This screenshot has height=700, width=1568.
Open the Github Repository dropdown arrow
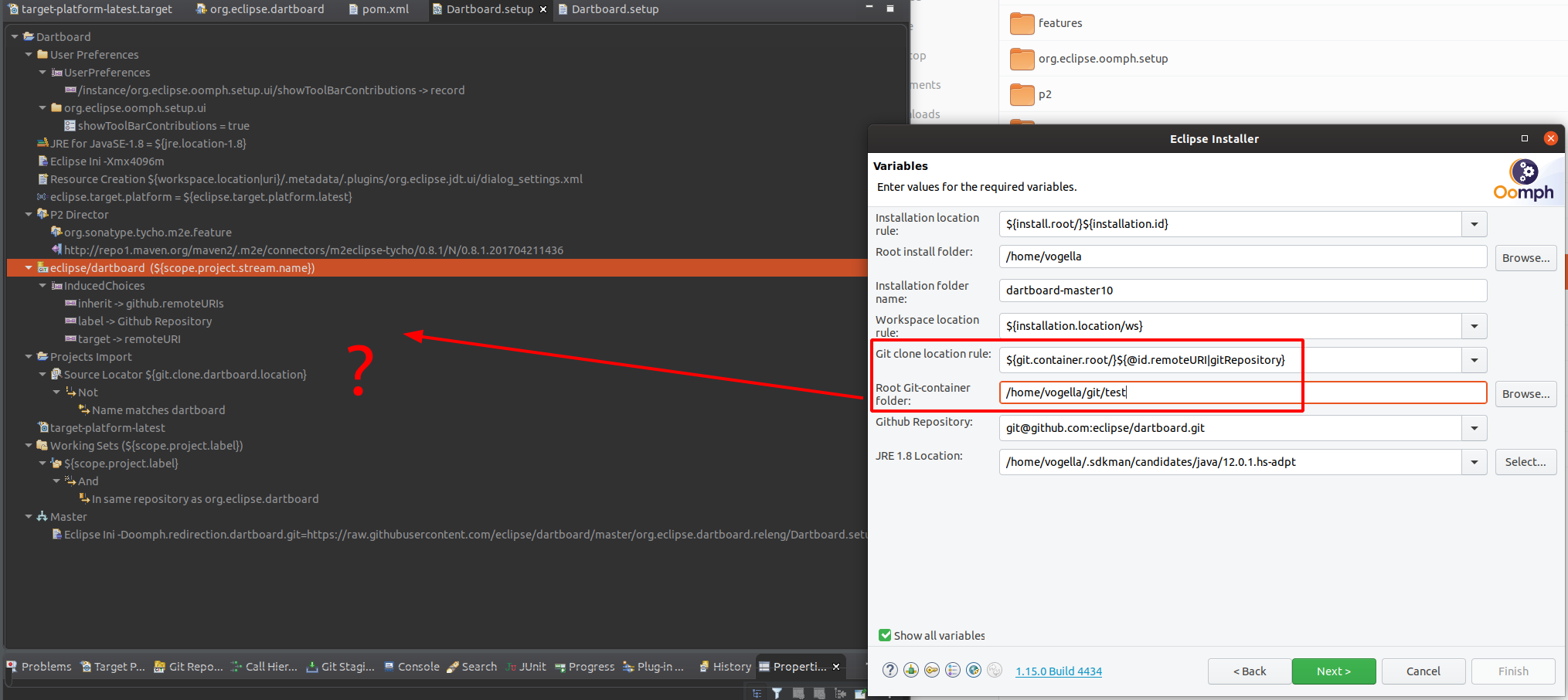[1474, 428]
